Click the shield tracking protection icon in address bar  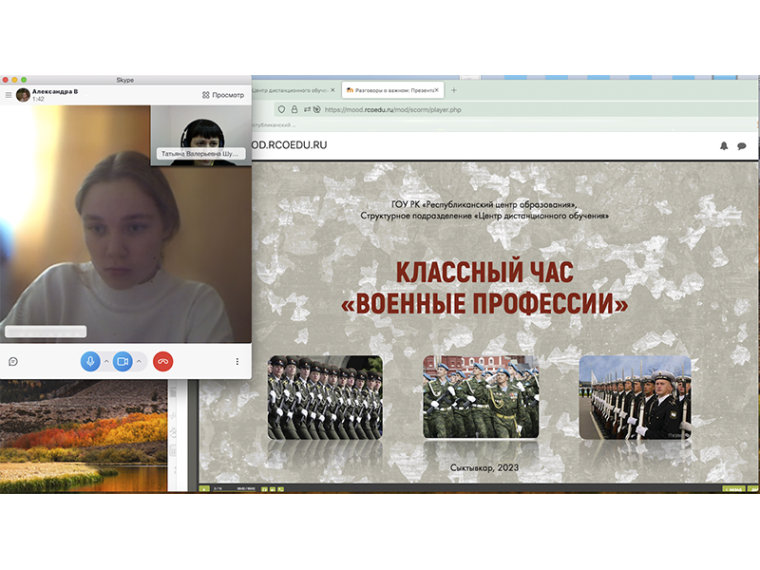point(281,110)
